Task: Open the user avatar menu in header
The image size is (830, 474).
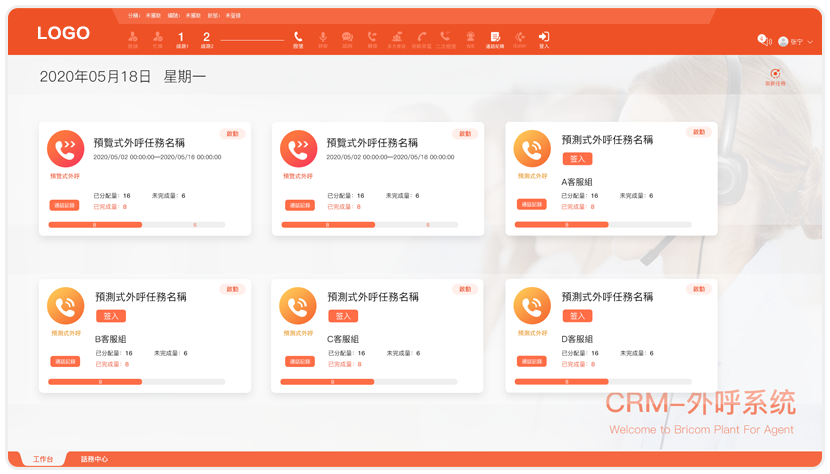Action: coord(783,42)
